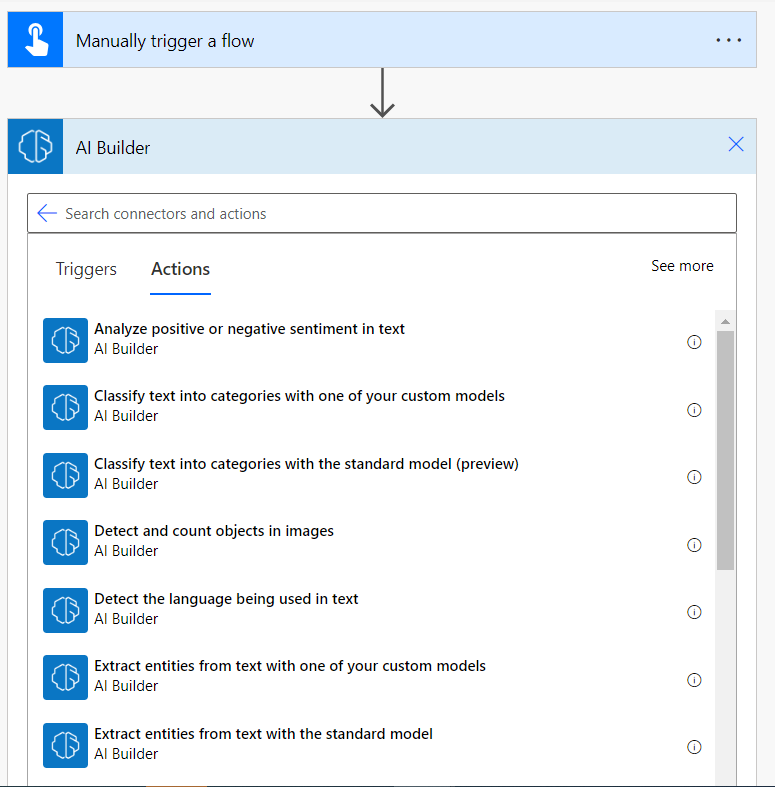
Task: Open the trigger card's three-dots menu
Action: 728,40
